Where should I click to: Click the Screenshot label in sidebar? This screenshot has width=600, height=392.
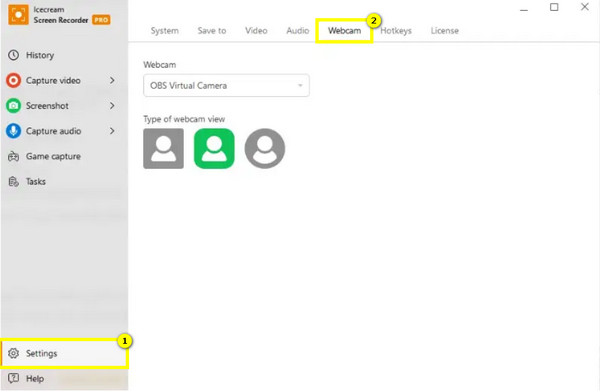click(x=47, y=106)
